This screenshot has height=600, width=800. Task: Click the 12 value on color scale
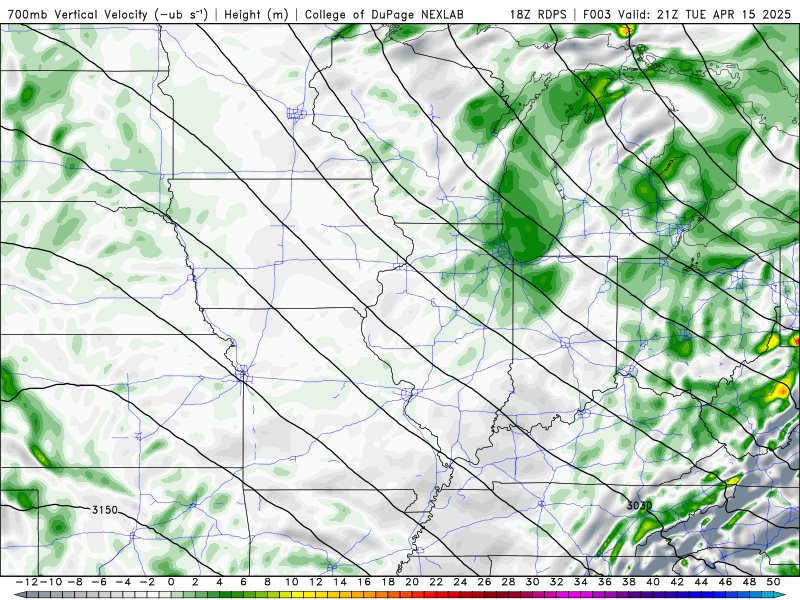316,582
